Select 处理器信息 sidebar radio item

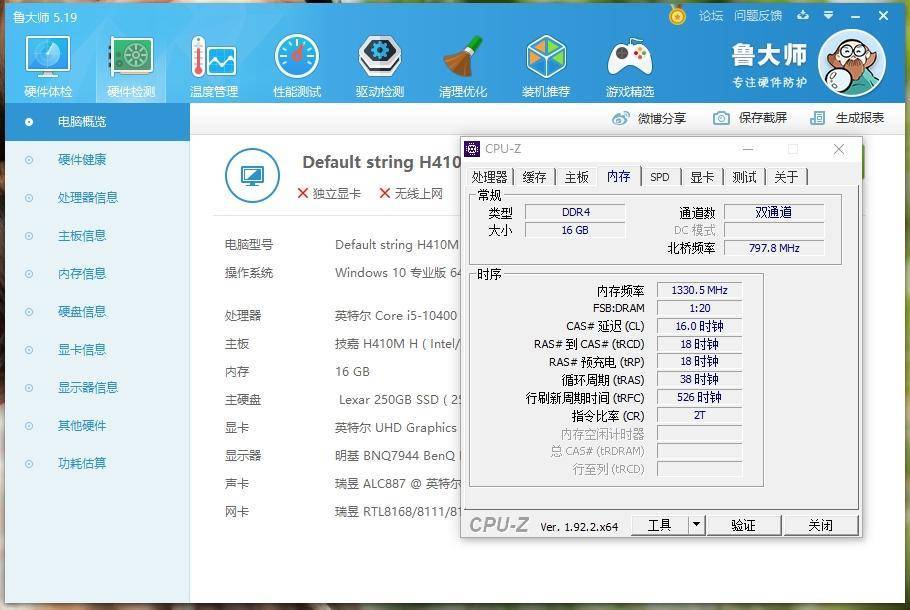(29, 198)
